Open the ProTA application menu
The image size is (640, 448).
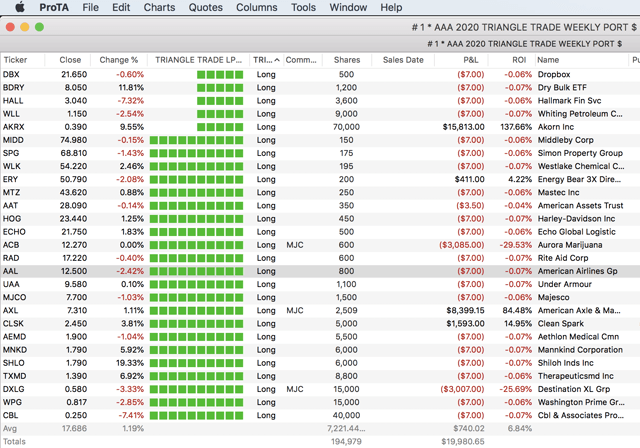(x=54, y=7)
